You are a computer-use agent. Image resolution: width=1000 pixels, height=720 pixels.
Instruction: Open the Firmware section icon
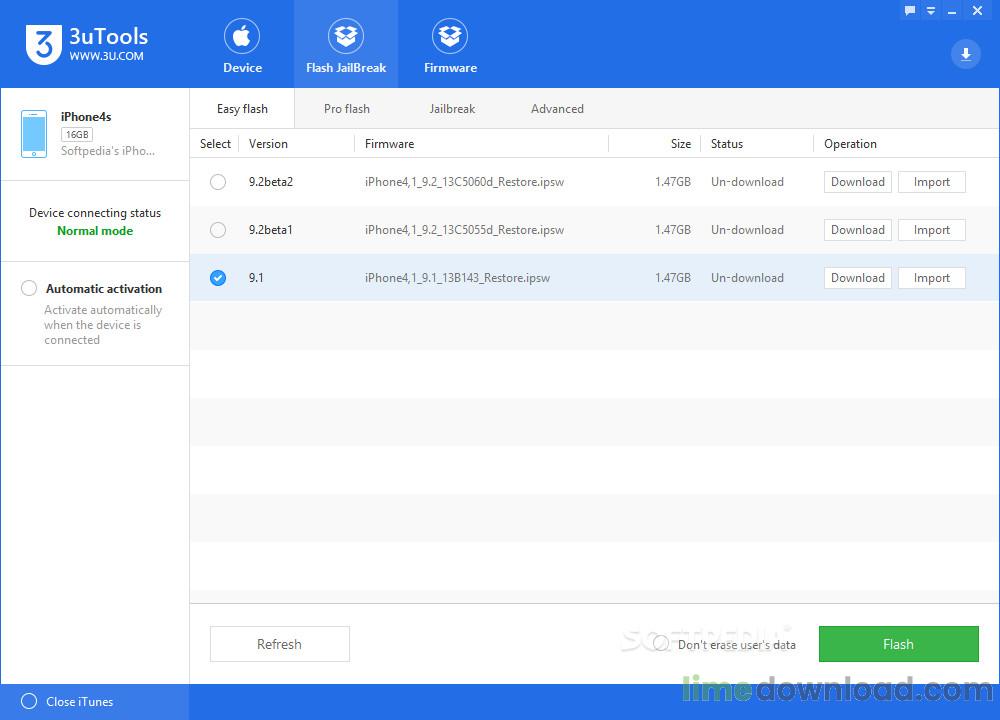click(x=450, y=36)
